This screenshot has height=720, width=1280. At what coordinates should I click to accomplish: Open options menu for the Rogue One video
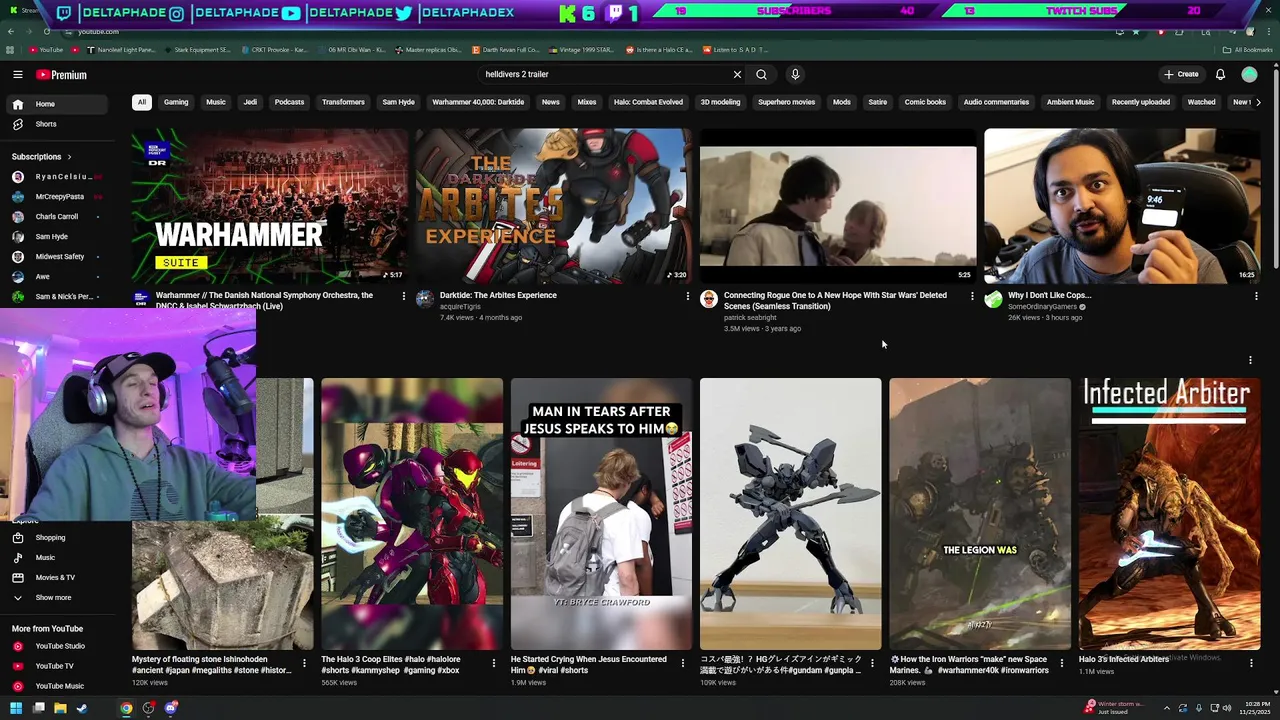pos(971,296)
